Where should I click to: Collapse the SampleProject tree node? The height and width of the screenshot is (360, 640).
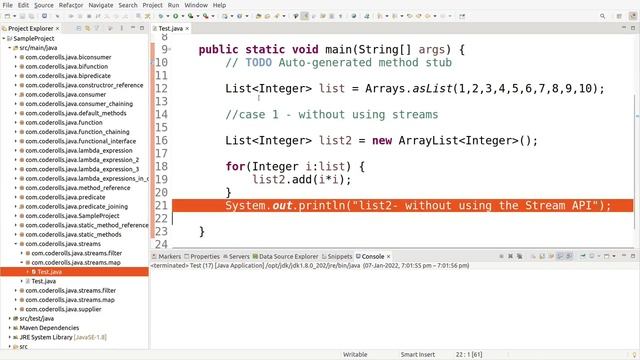point(4,38)
